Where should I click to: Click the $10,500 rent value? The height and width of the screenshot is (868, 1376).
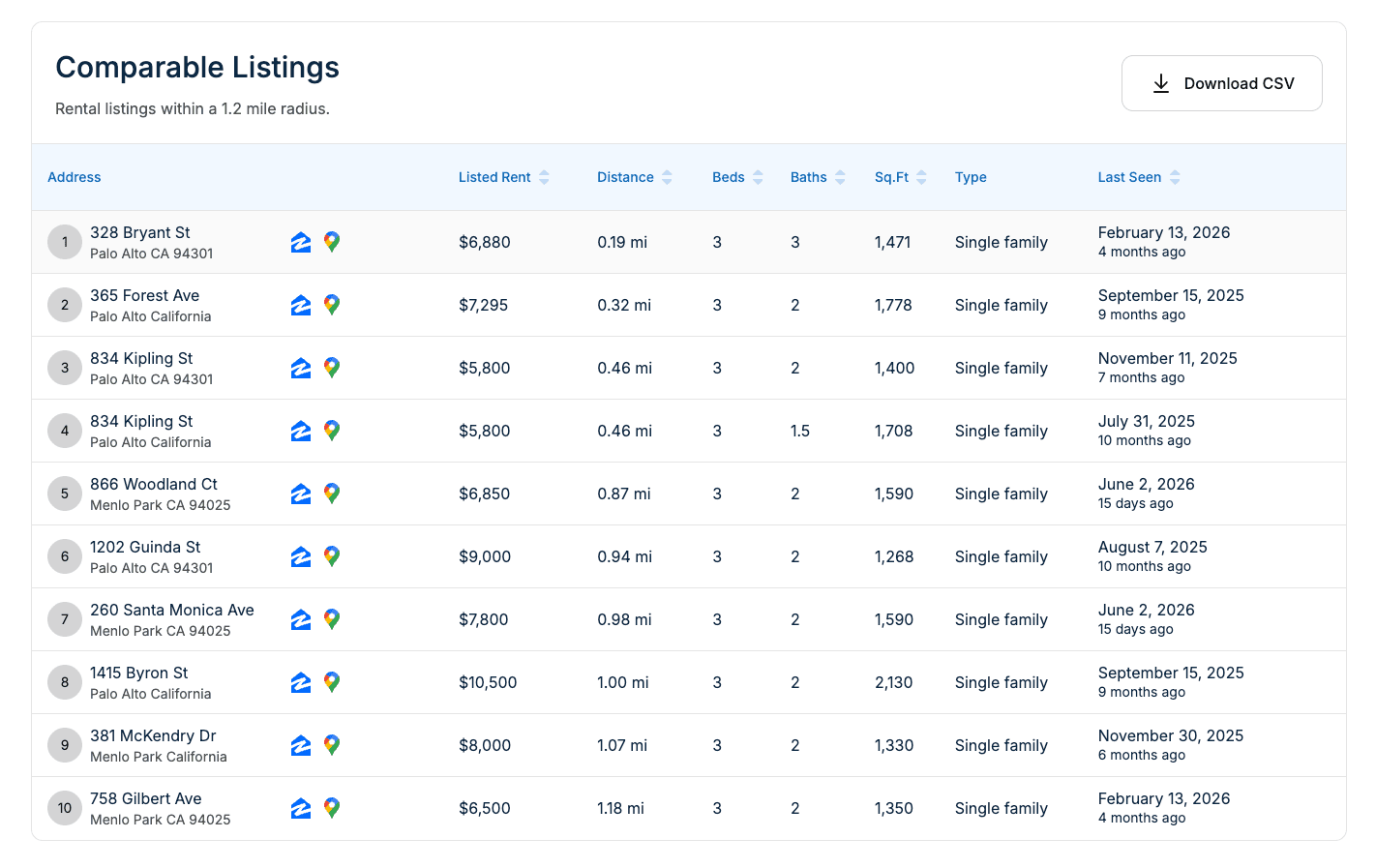click(488, 682)
